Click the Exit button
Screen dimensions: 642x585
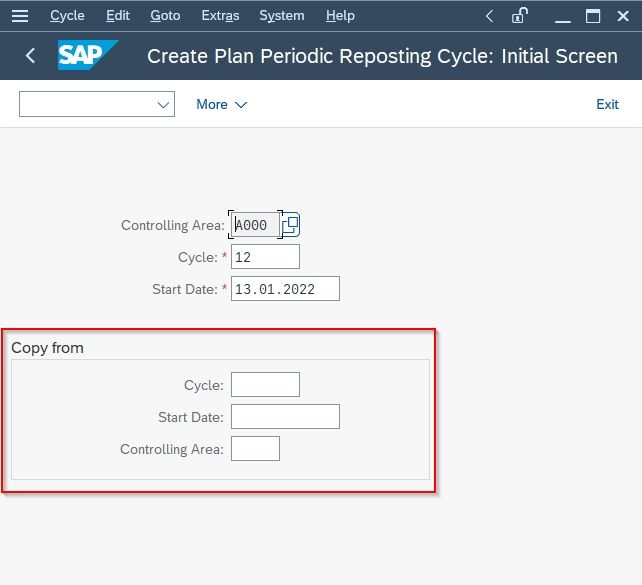[x=607, y=104]
